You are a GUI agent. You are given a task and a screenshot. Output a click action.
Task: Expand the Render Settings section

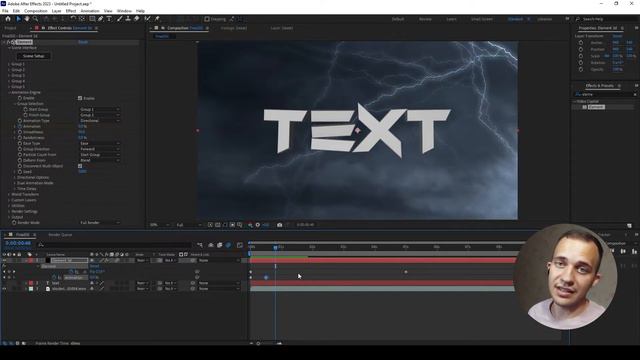[9, 212]
